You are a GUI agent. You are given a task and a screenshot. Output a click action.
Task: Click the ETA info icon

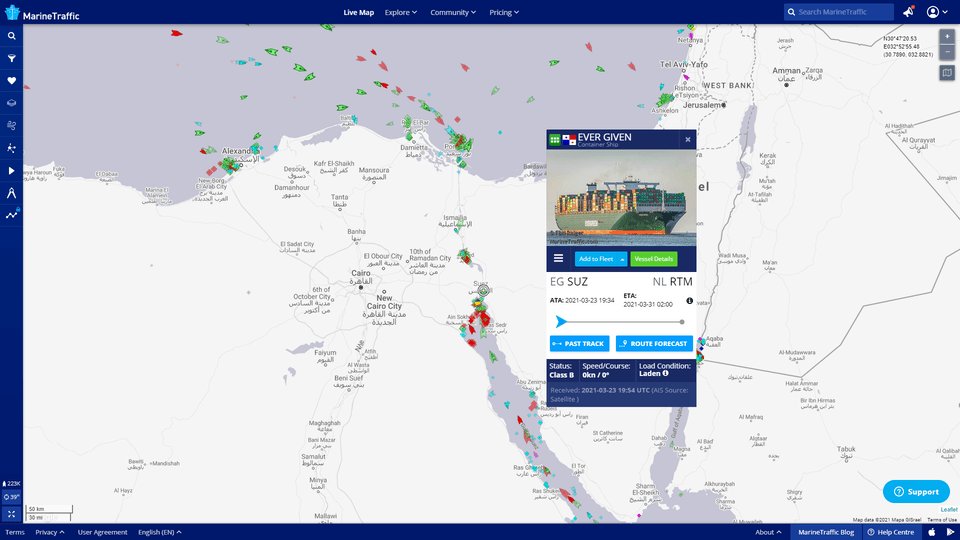coord(689,301)
